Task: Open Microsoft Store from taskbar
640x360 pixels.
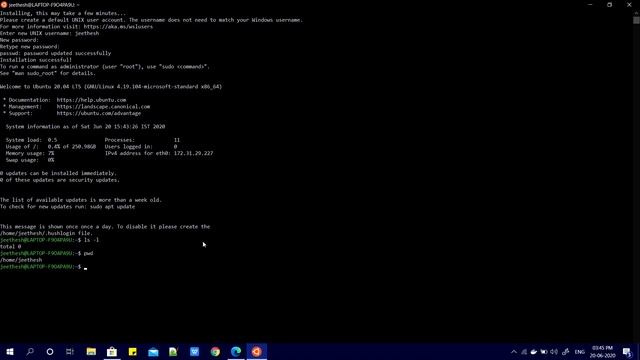Action: tap(112, 351)
